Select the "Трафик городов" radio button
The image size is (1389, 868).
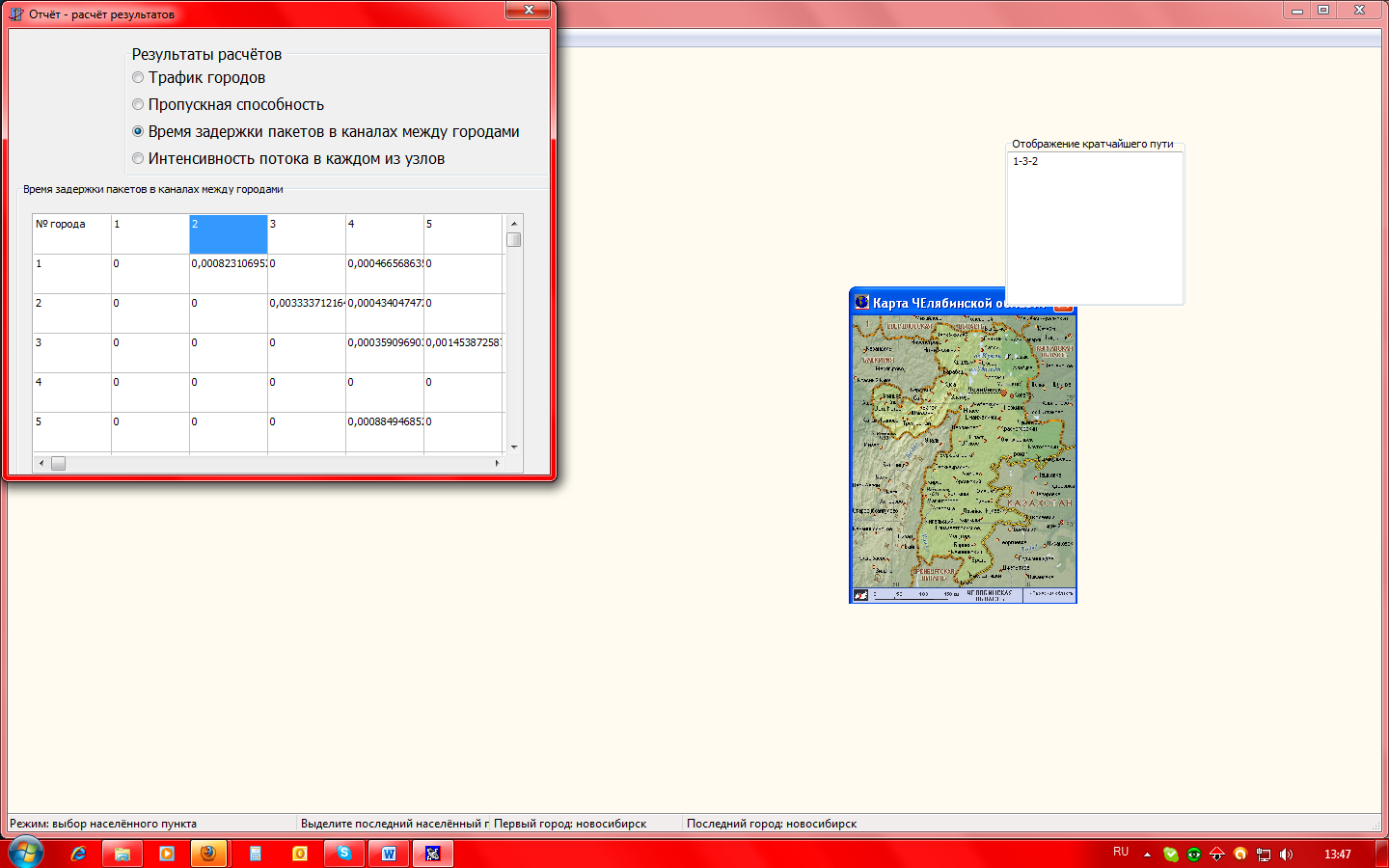tap(138, 78)
